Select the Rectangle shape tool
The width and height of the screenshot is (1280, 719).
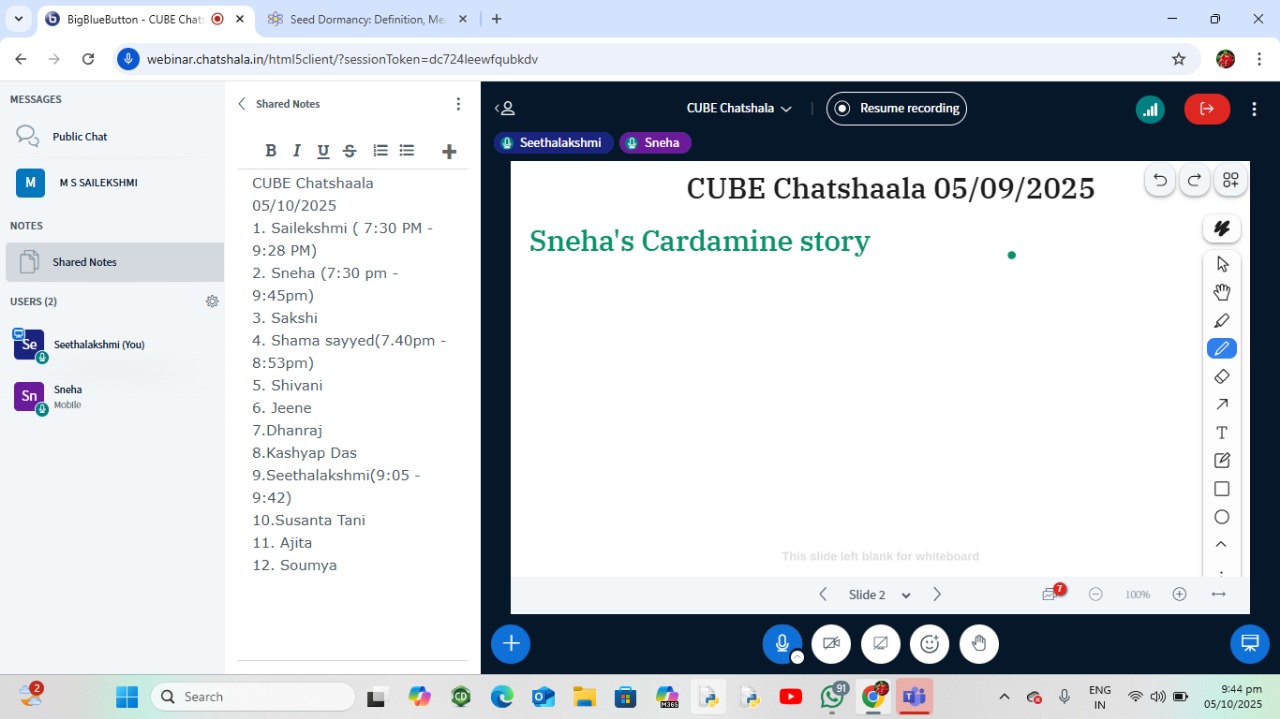coord(1221,489)
